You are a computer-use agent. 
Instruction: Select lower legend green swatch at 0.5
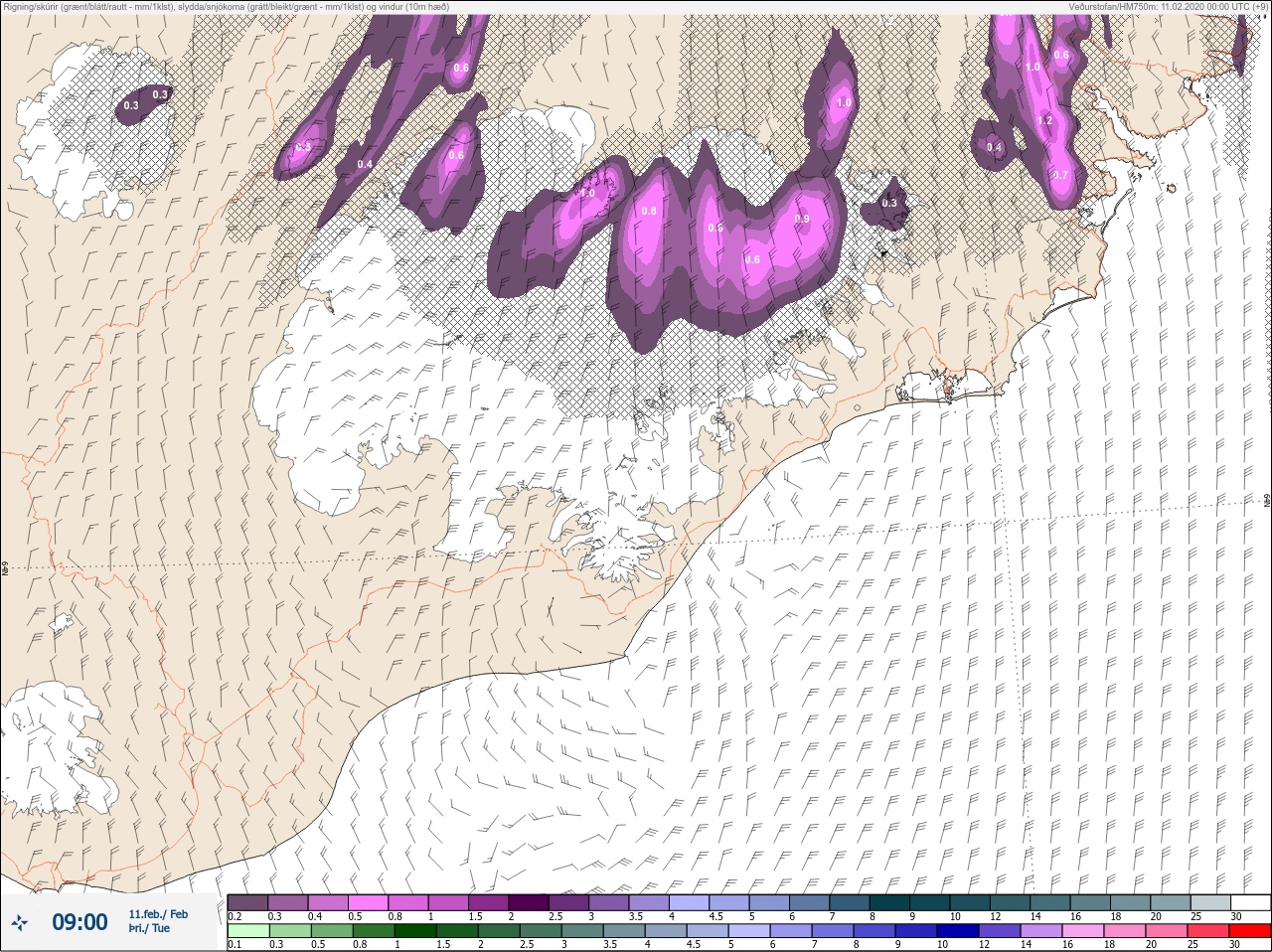coord(331,931)
